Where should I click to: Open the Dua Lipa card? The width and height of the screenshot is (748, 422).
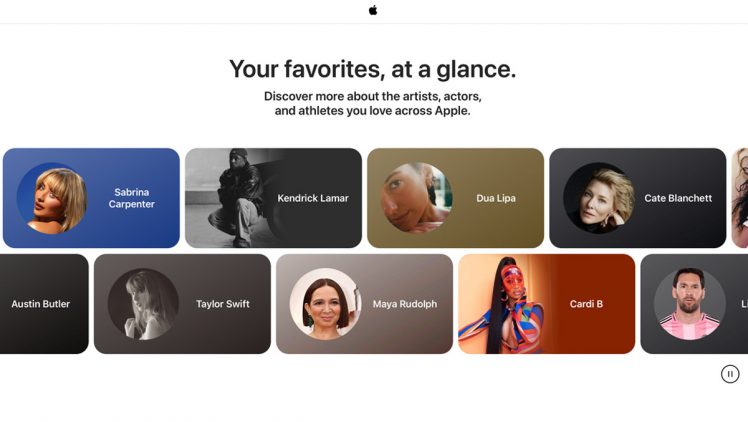coord(456,198)
